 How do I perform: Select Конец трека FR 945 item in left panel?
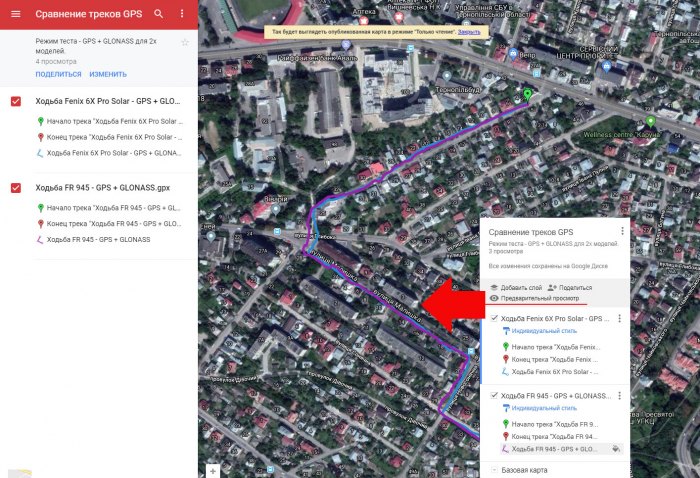[x=110, y=224]
